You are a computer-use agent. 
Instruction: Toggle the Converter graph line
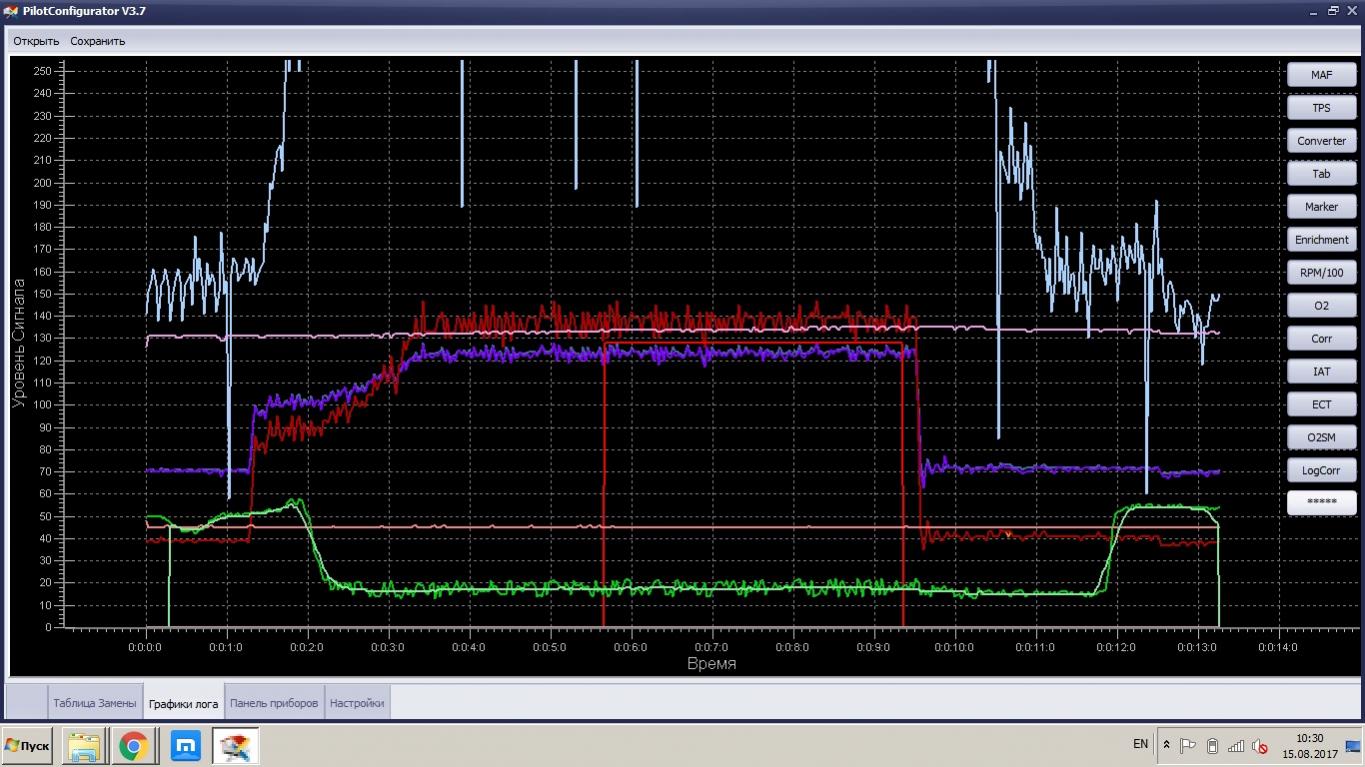pos(1321,141)
